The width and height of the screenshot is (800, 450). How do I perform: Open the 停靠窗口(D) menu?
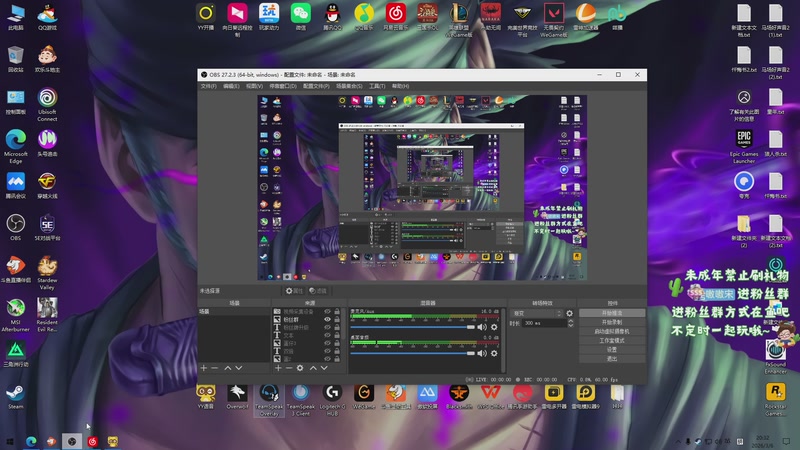pos(283,86)
